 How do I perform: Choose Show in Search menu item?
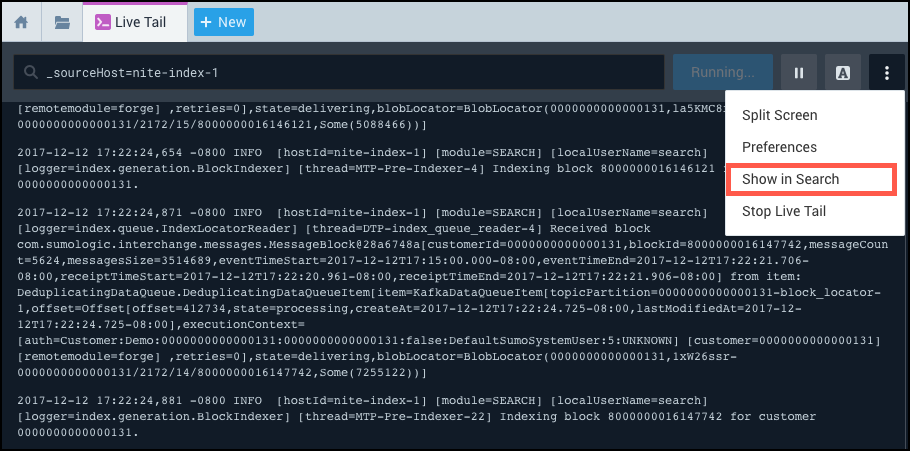tap(790, 179)
